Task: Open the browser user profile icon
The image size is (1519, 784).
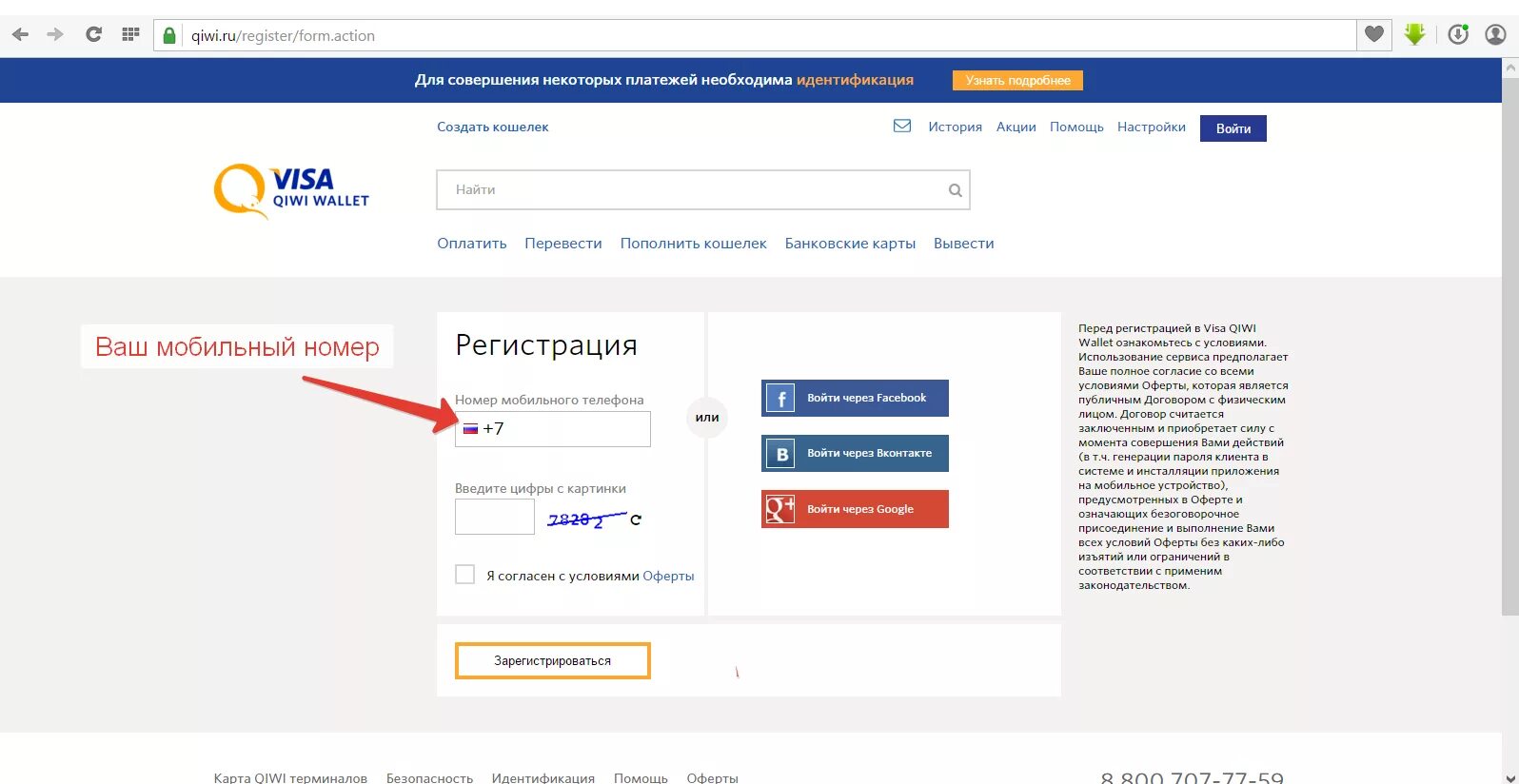Action: (1496, 35)
